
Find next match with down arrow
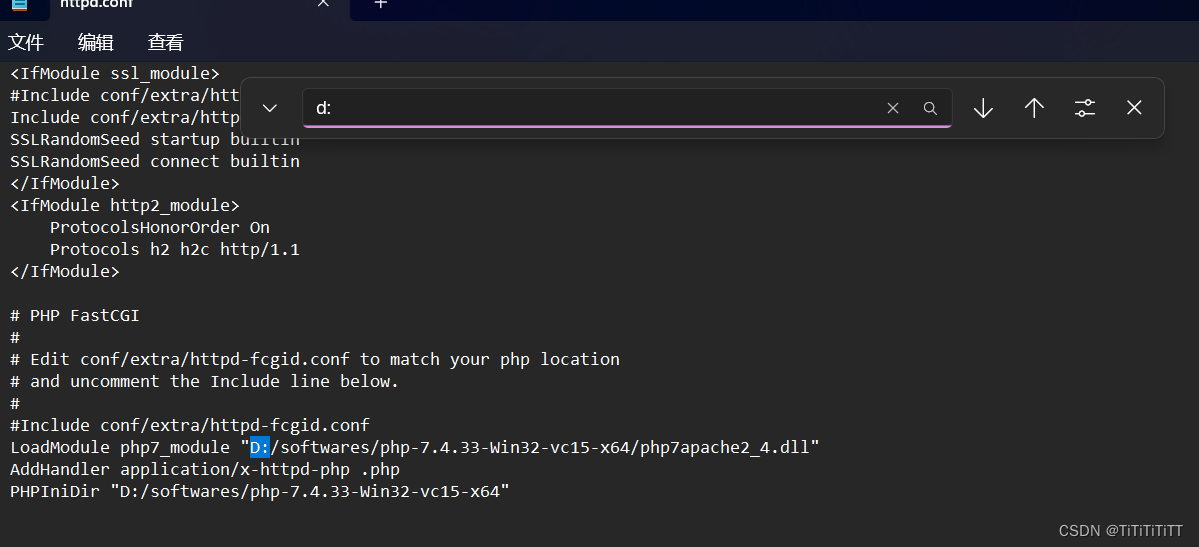pyautogui.click(x=983, y=108)
